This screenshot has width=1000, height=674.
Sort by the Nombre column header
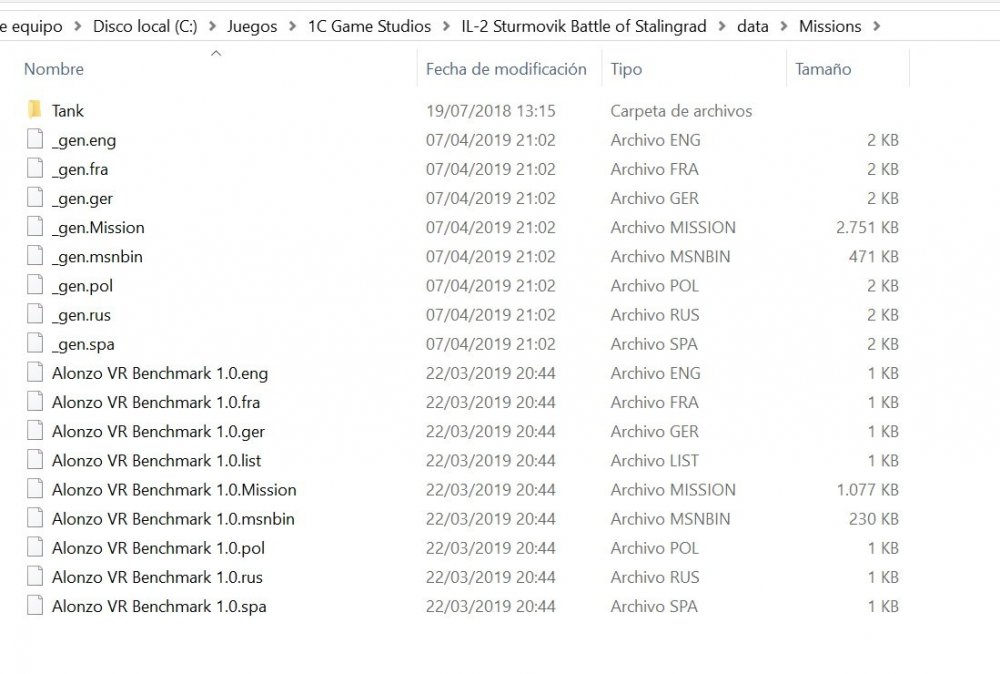[x=54, y=69]
